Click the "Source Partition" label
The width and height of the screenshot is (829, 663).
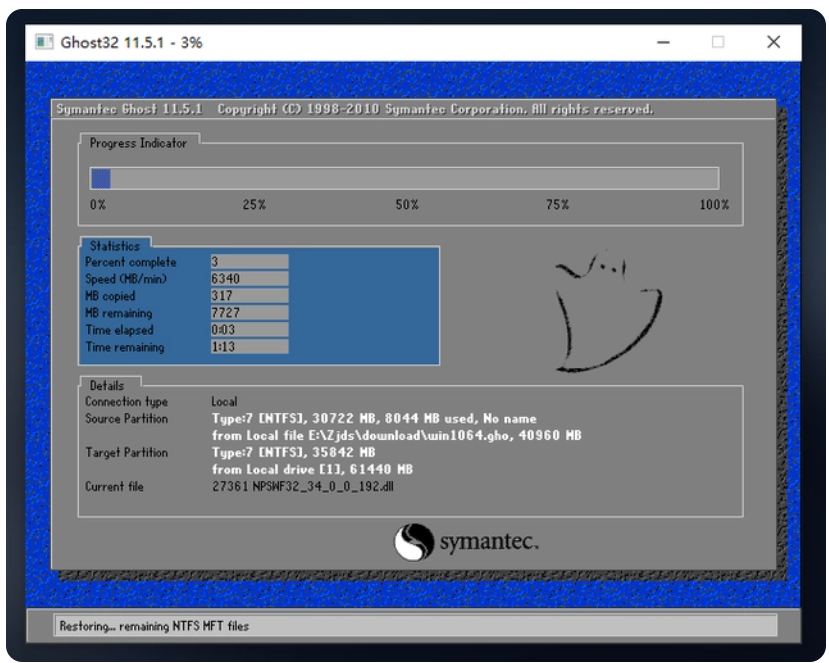[x=126, y=419]
